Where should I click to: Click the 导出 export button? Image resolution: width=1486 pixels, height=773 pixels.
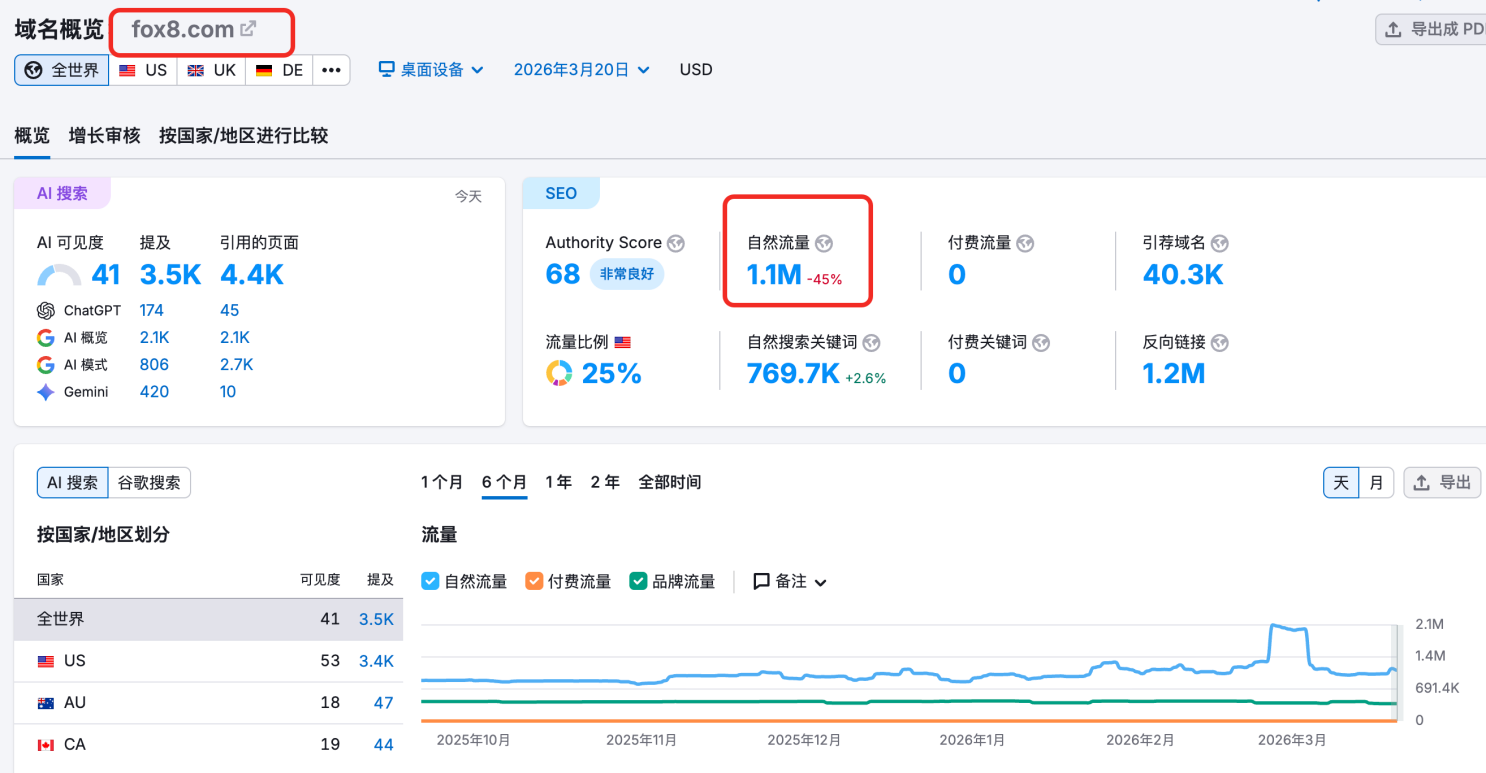tap(1441, 483)
